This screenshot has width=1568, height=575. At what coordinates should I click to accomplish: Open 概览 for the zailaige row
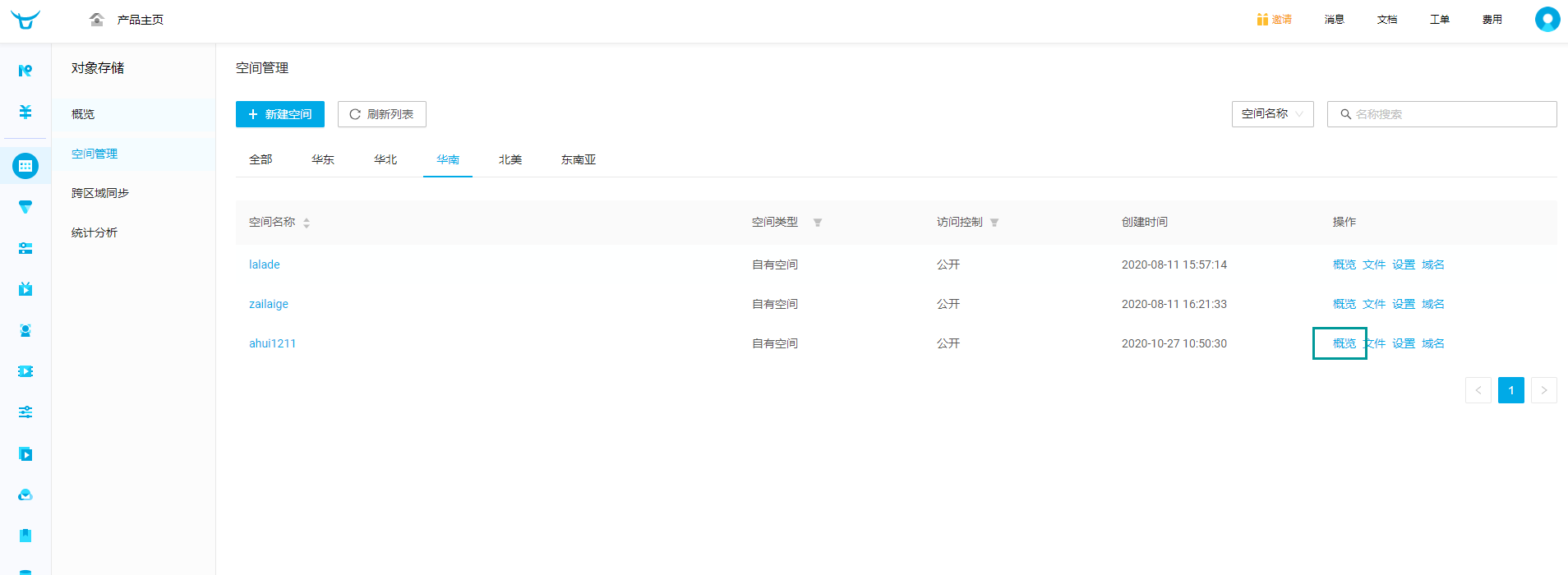1344,304
